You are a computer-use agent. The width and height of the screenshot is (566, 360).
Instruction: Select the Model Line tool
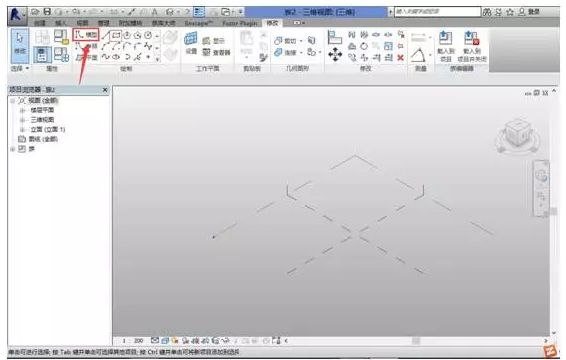[x=86, y=35]
